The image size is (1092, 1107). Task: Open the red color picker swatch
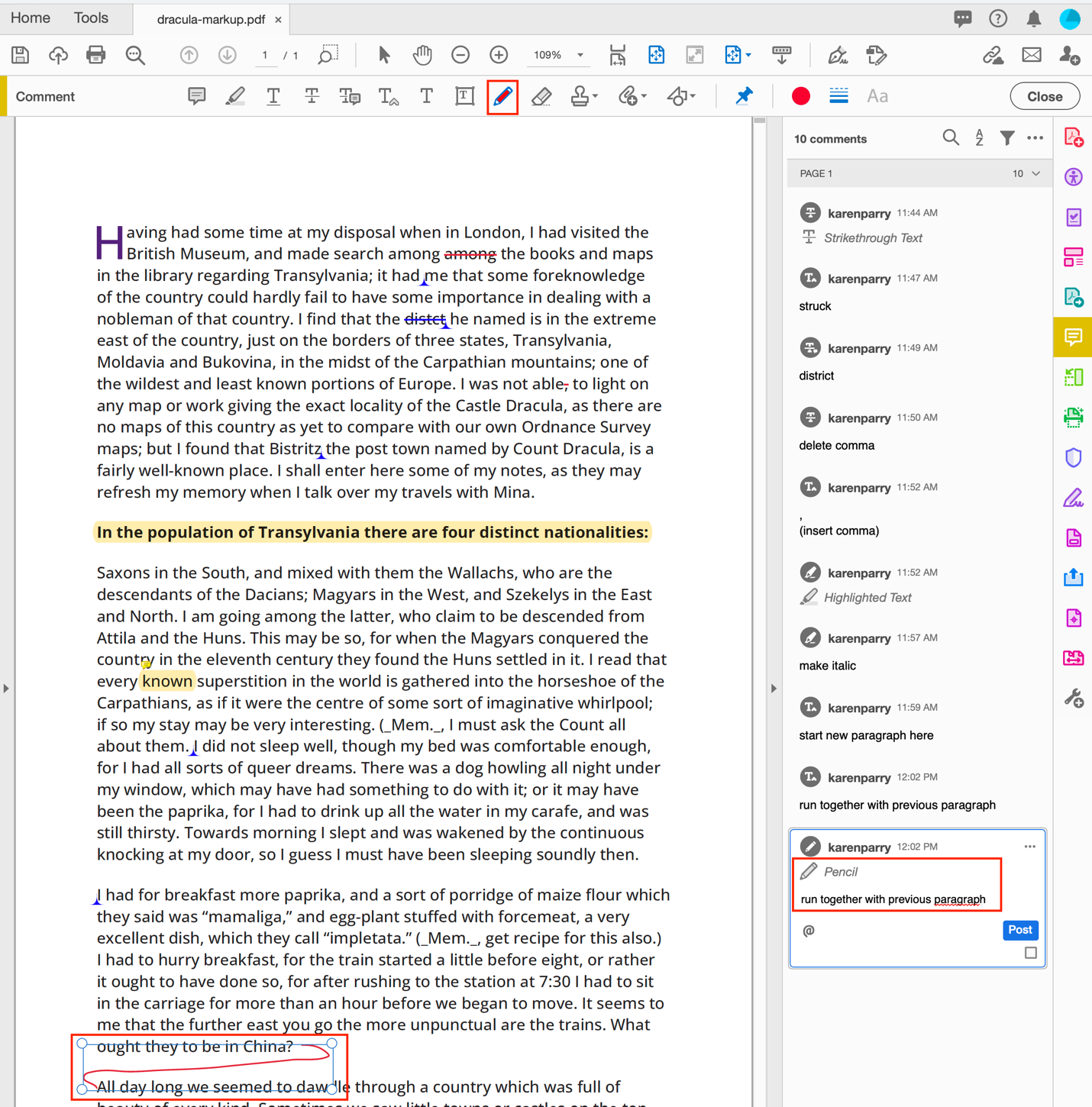coord(800,96)
